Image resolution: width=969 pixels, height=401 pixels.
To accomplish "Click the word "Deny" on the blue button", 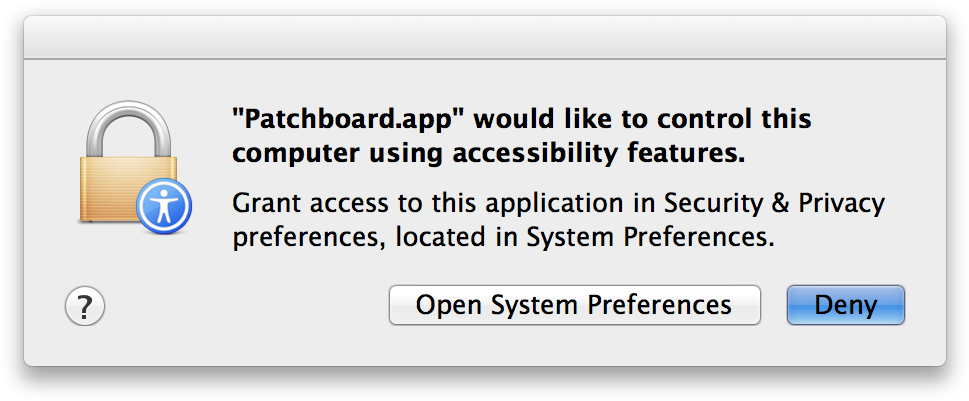I will (845, 305).
